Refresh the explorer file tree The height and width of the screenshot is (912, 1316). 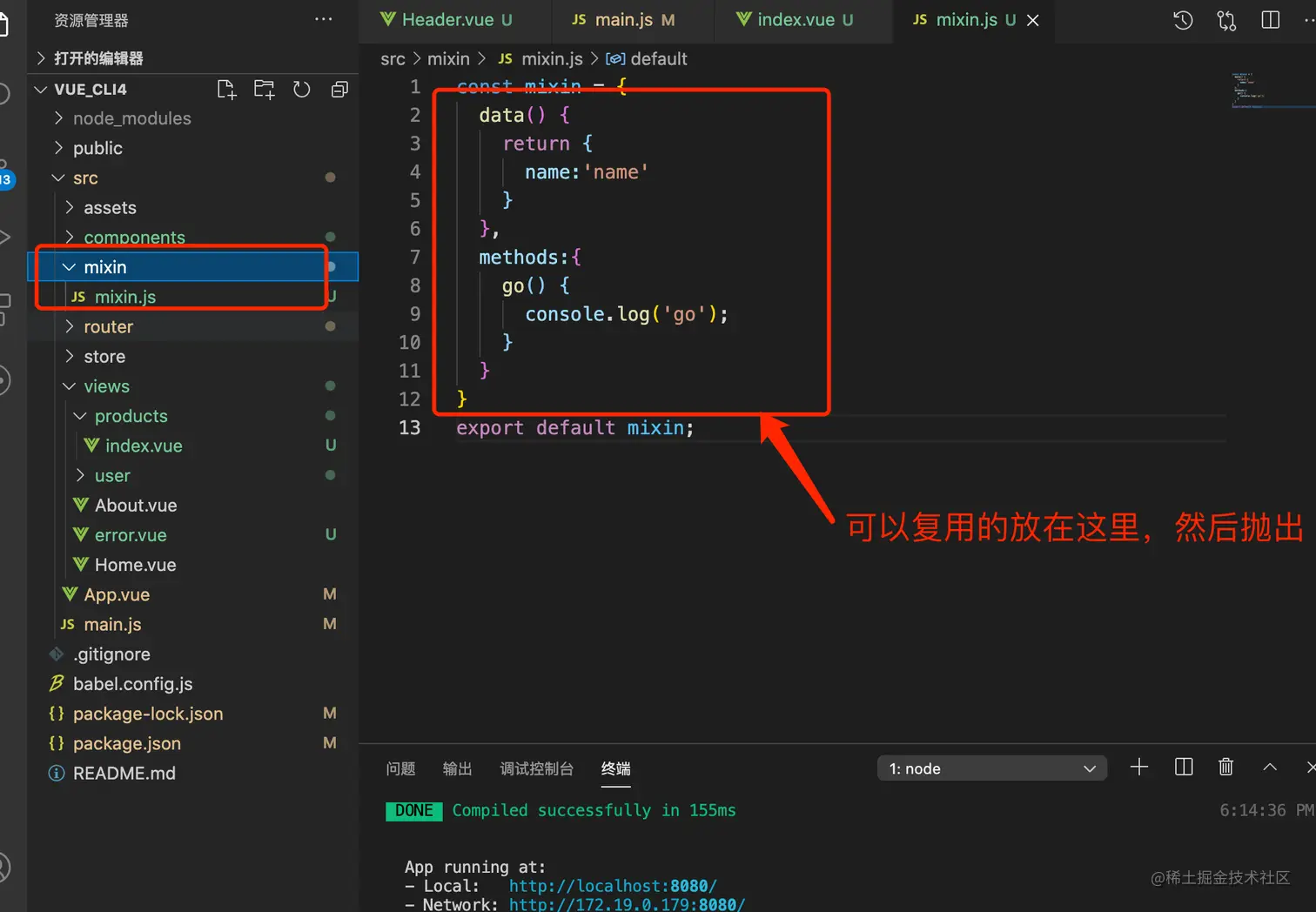pos(301,89)
